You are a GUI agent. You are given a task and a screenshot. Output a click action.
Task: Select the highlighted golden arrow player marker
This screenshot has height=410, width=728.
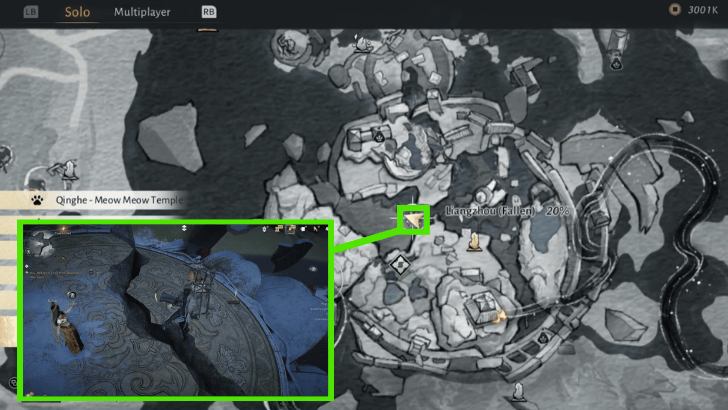pos(412,218)
